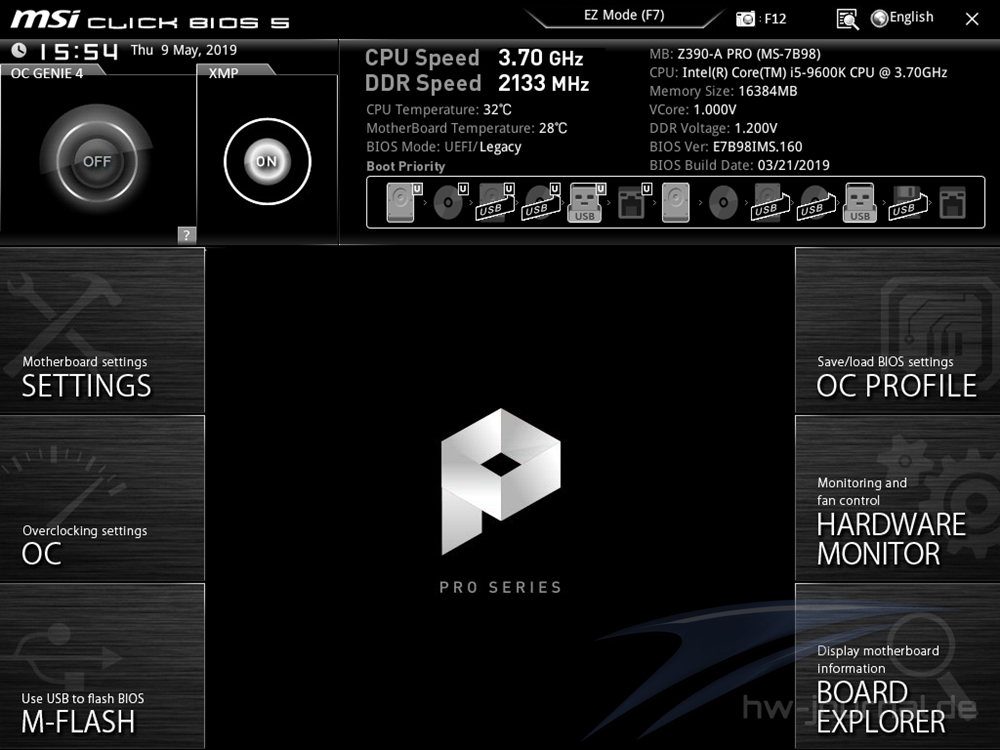Click the Intel Core i5-9600K CPU line
Screen dimensions: 1000x750
(798, 73)
